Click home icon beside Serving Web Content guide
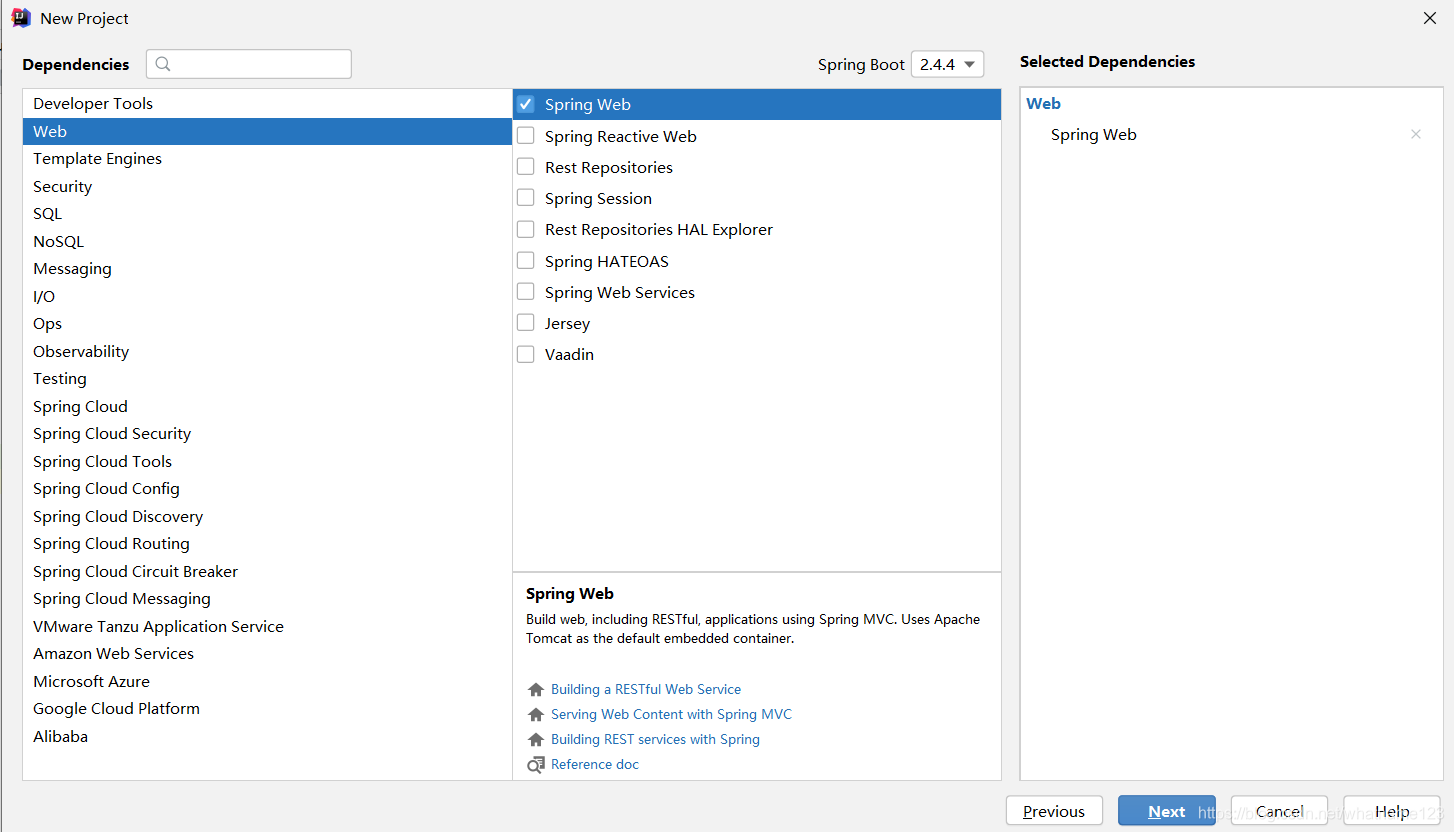 [536, 715]
